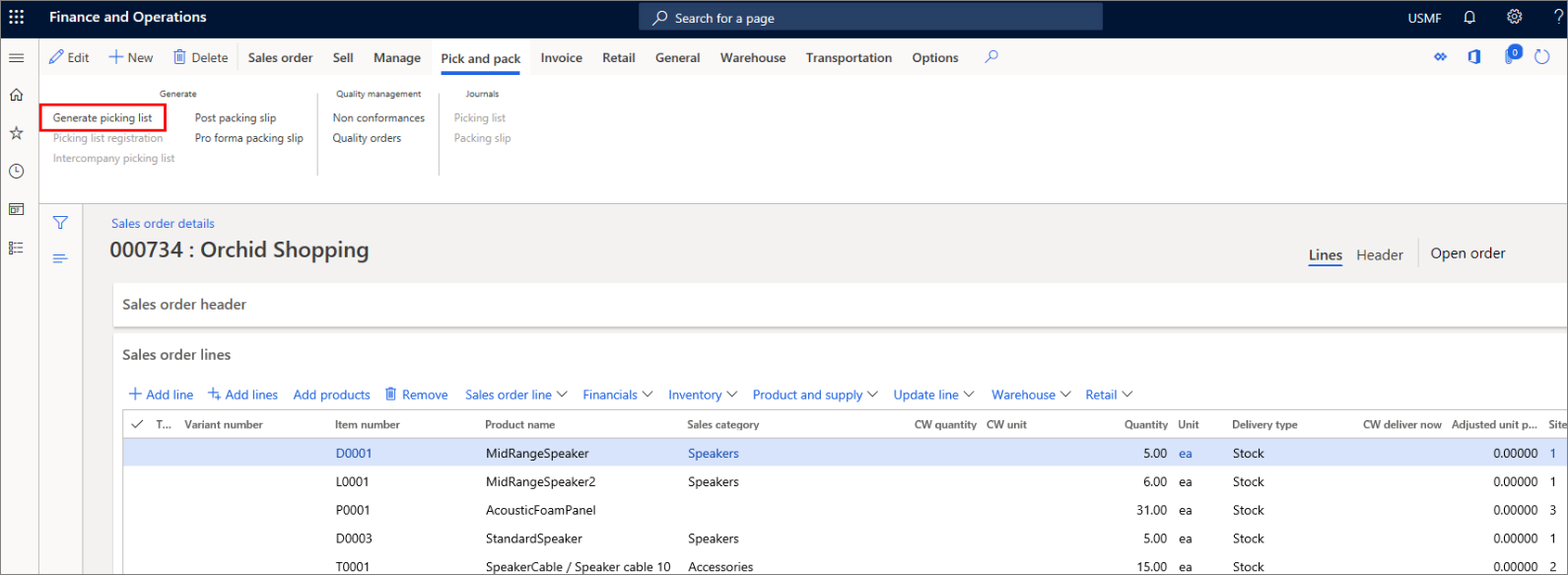Click Add lines button

tap(242, 395)
